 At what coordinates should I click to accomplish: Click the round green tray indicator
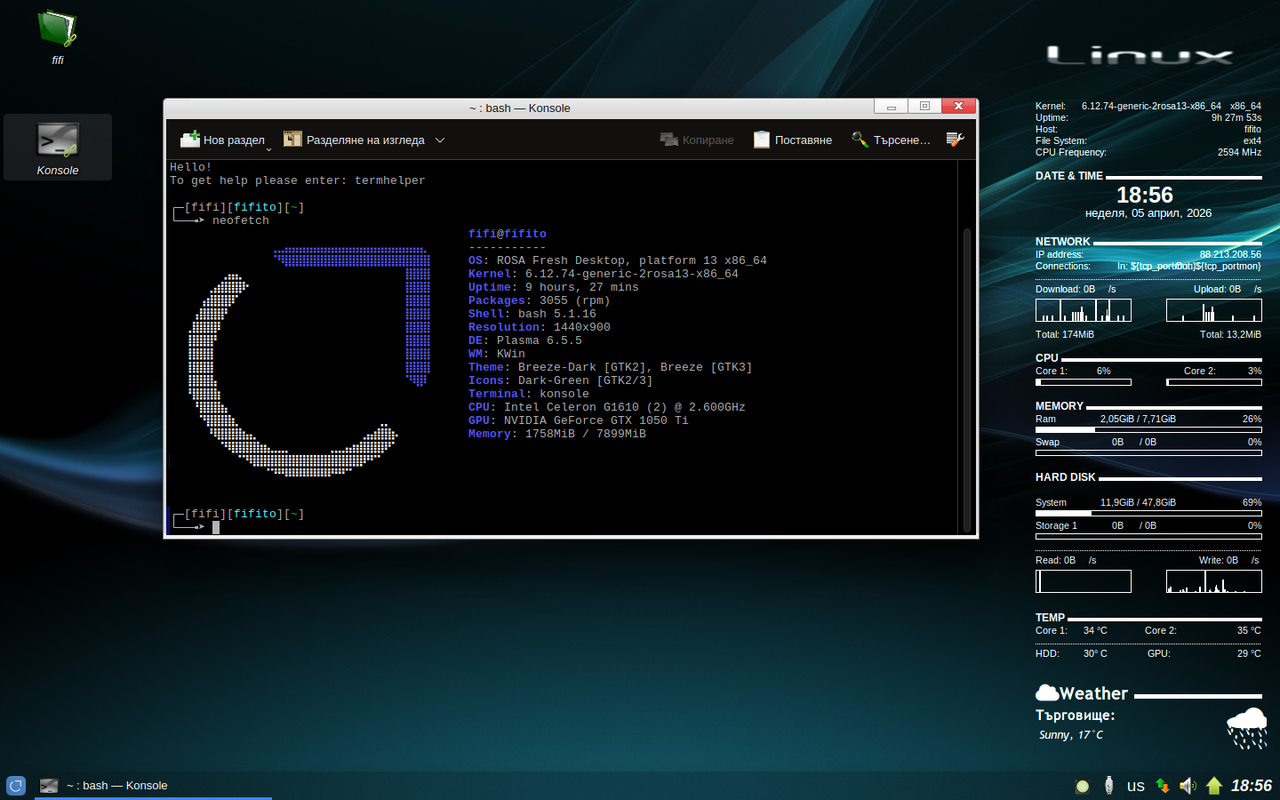[1082, 787]
